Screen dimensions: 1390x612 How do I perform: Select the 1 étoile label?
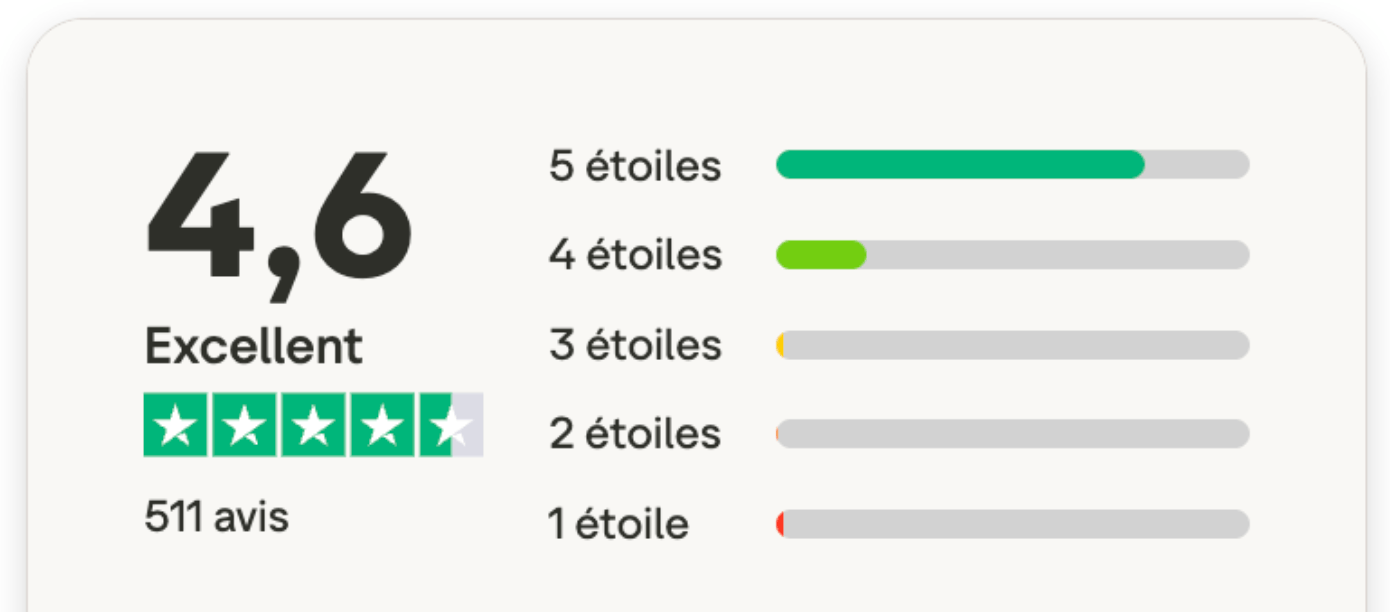618,524
